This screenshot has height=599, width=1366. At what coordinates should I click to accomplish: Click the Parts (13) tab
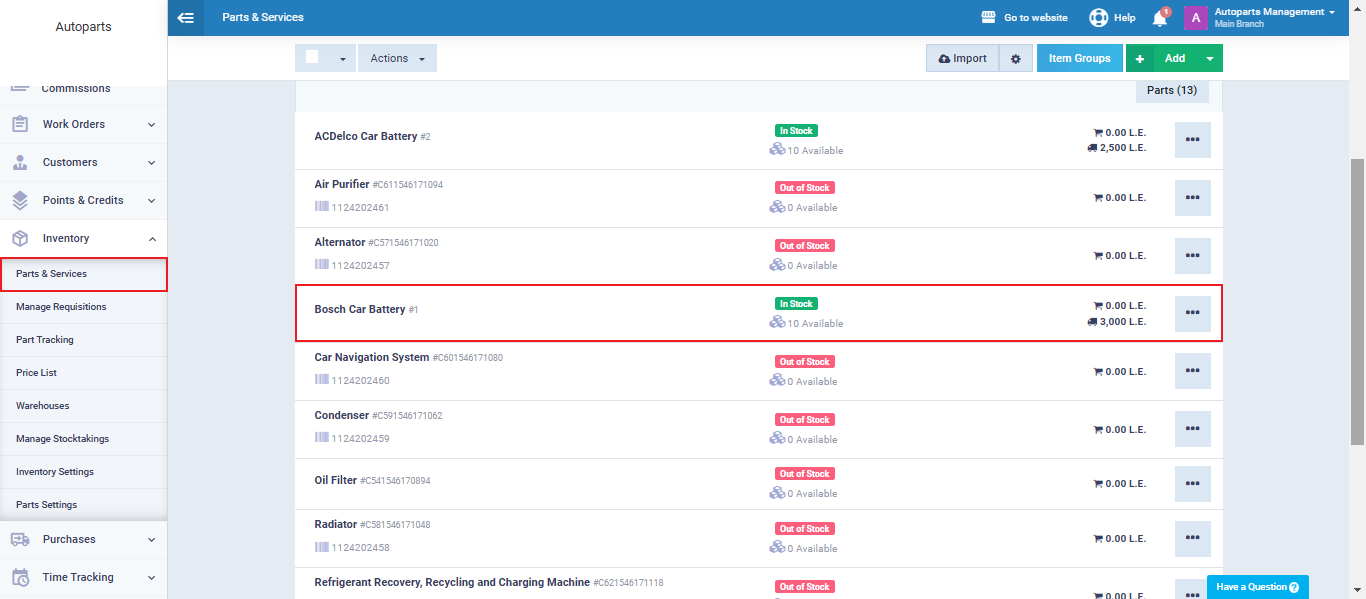(x=1172, y=90)
